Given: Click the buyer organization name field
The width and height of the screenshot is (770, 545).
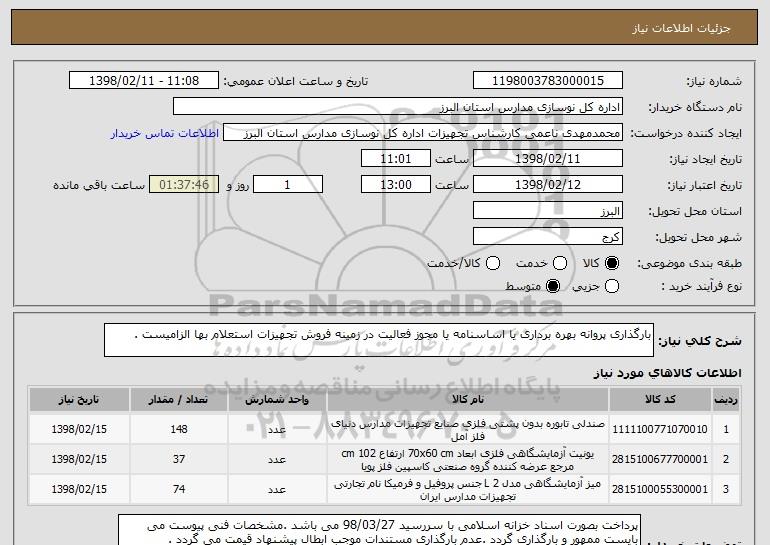Looking at the screenshot, I should pos(398,107).
